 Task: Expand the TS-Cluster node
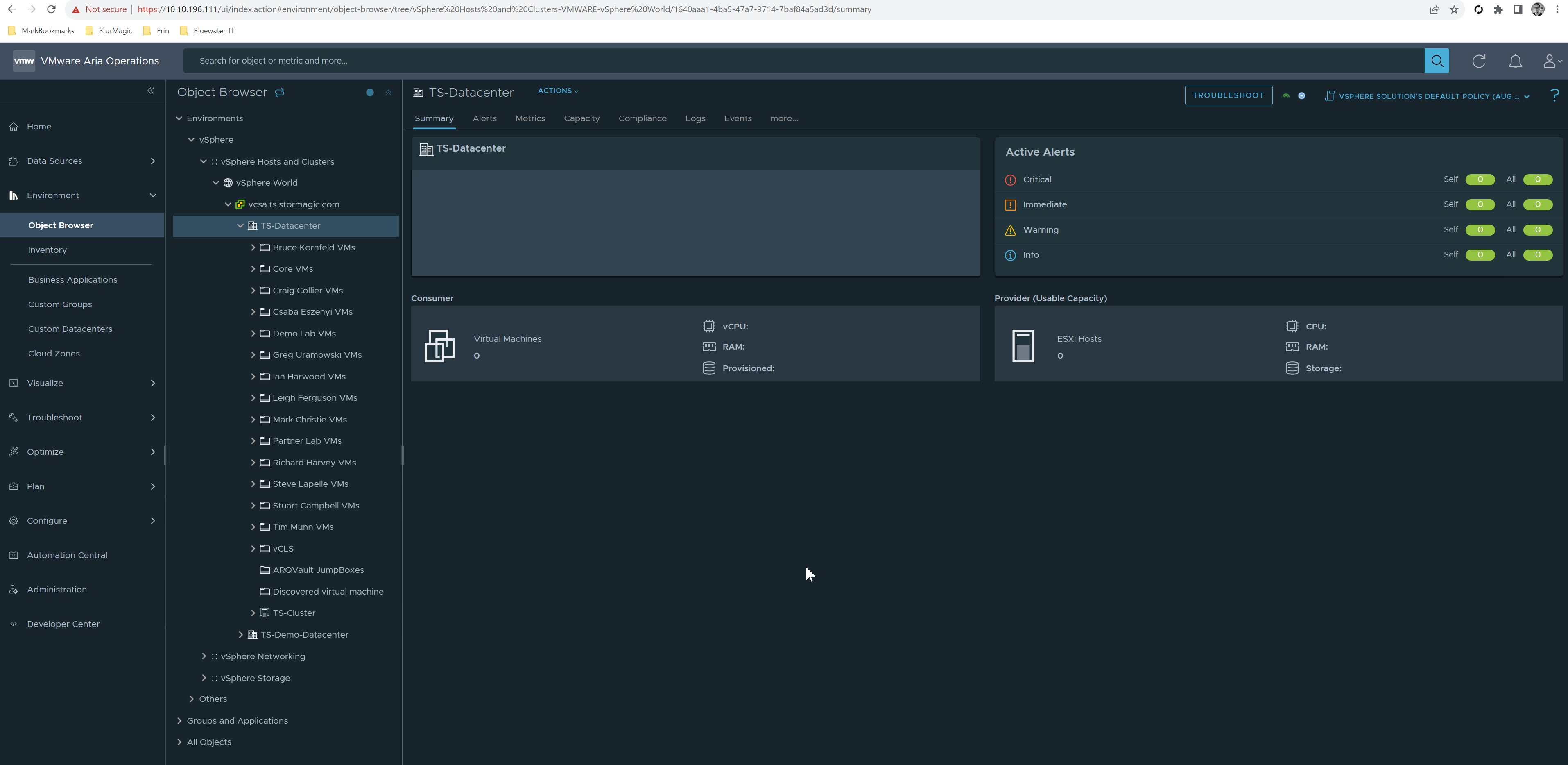253,613
